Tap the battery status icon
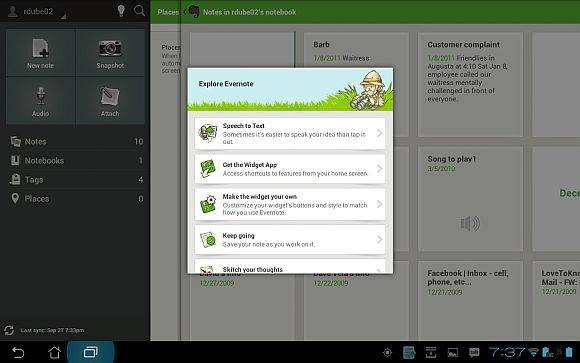This screenshot has height=363, width=580. pos(569,352)
